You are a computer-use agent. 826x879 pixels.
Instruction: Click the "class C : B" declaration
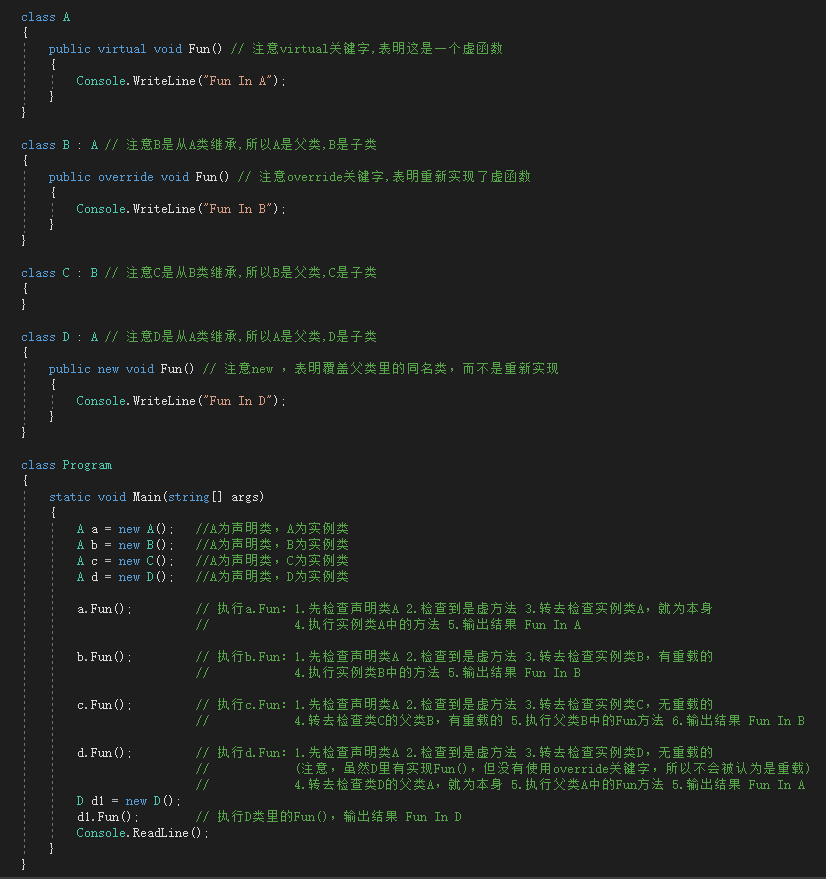59,273
